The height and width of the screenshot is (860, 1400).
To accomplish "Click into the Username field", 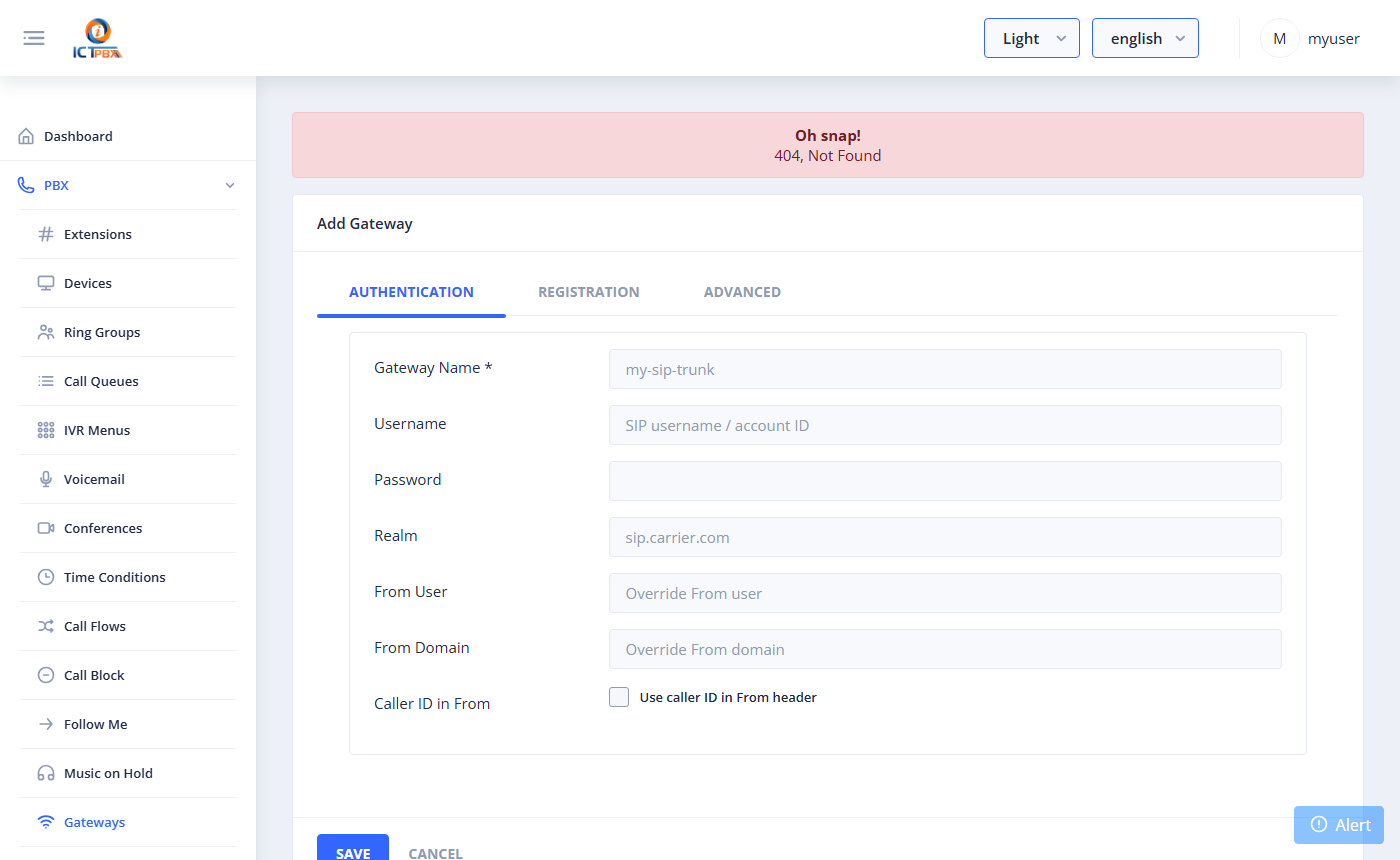I will [x=945, y=425].
